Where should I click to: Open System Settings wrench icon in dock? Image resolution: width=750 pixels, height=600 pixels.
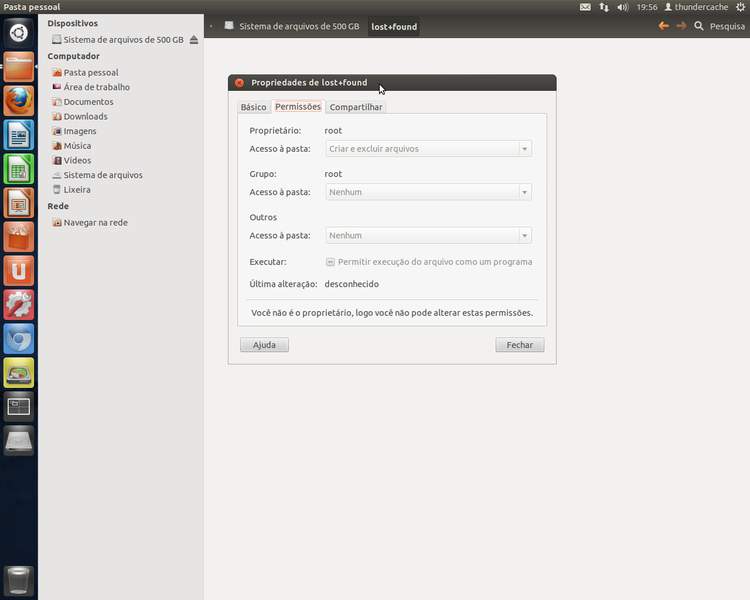pyautogui.click(x=19, y=305)
